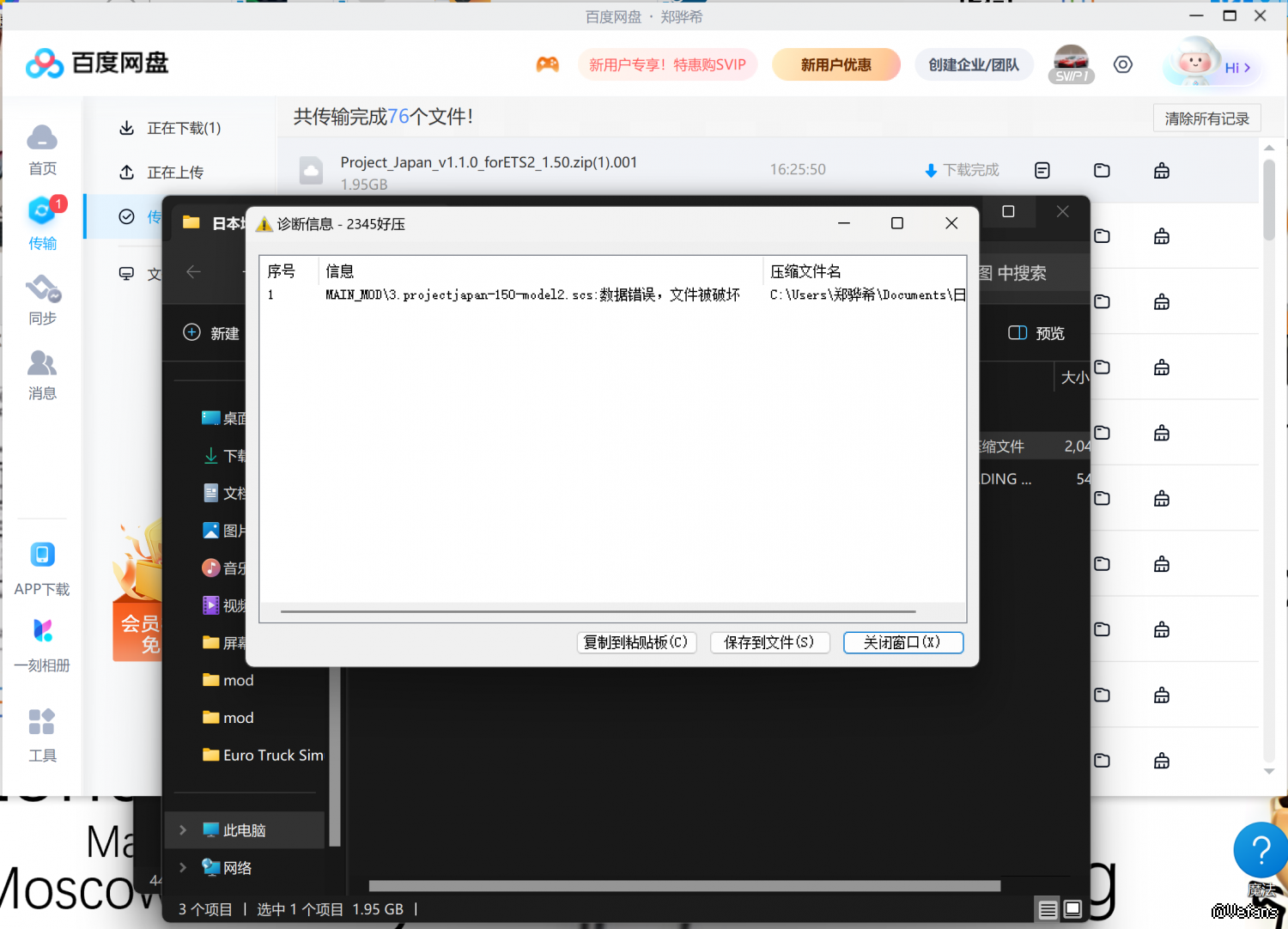Expand 网络 tree node
This screenshot has width=1288, height=929.
[183, 868]
